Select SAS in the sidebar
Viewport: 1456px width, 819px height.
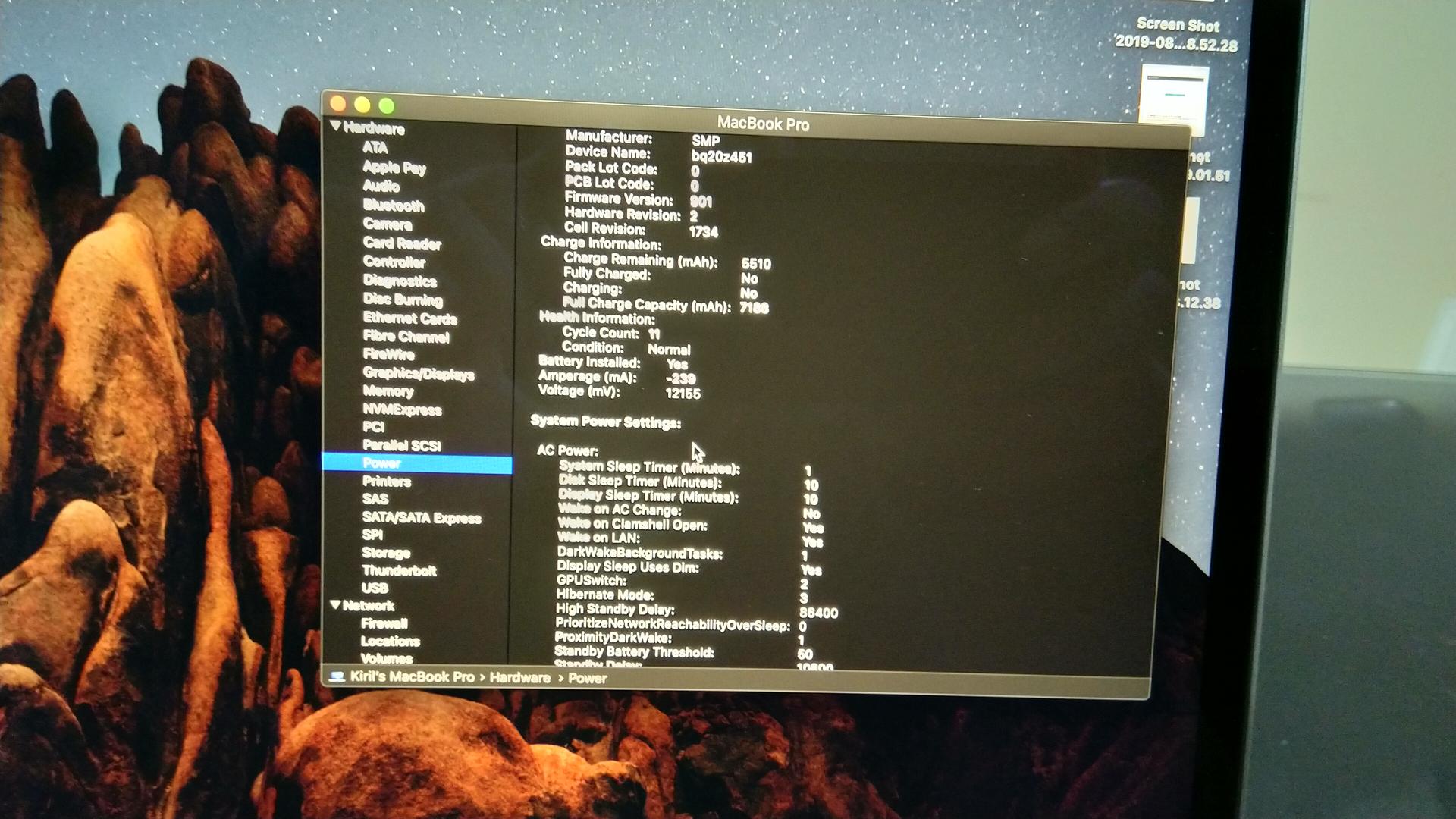click(x=375, y=499)
